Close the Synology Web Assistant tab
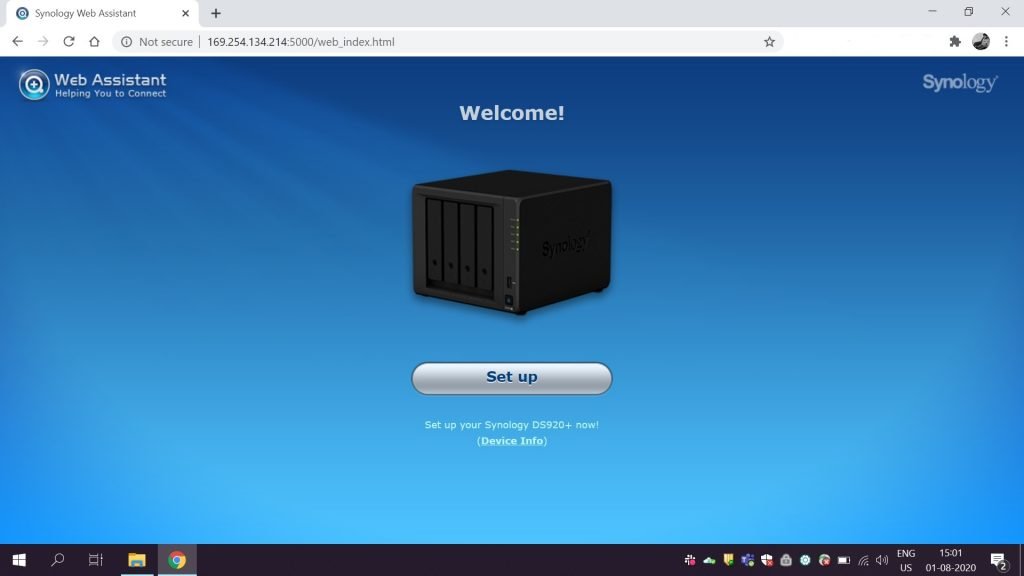Screen dimensions: 1024x576 coord(185,13)
